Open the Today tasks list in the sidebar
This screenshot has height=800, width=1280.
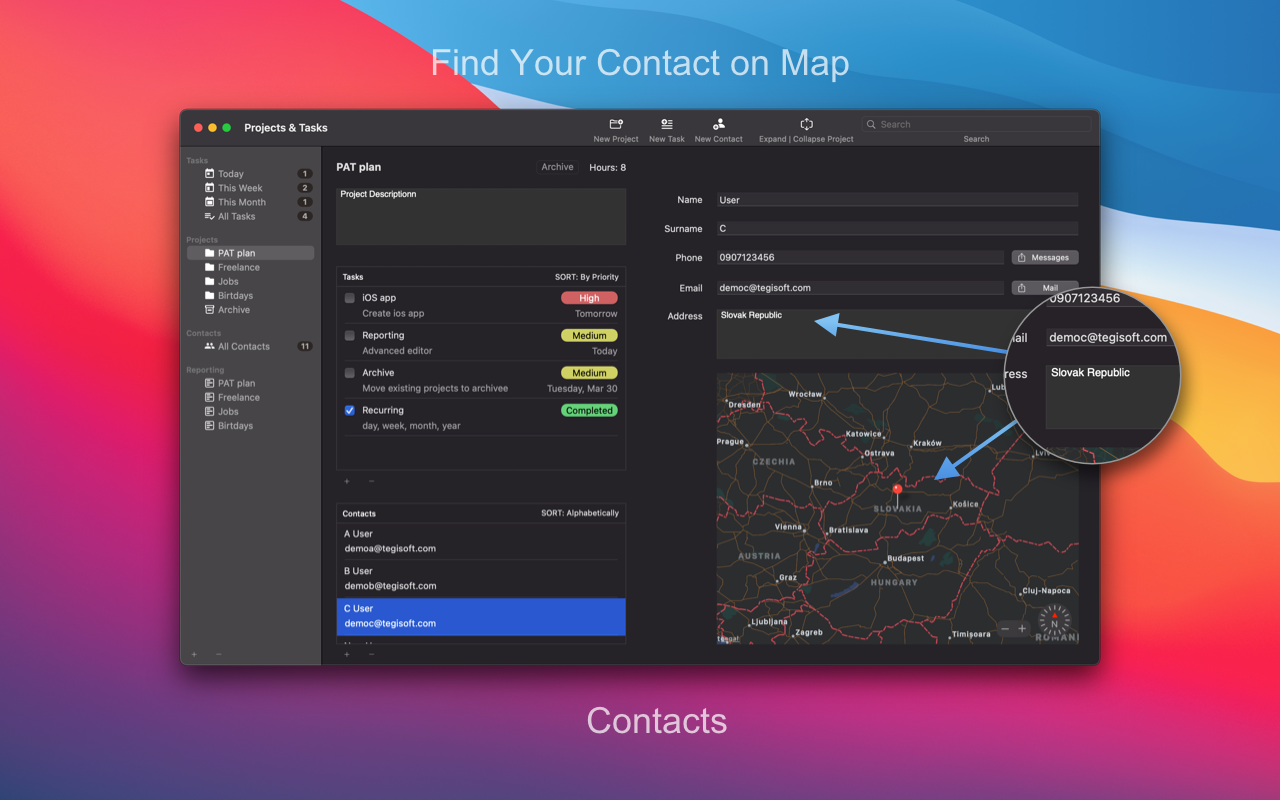pyautogui.click(x=250, y=174)
